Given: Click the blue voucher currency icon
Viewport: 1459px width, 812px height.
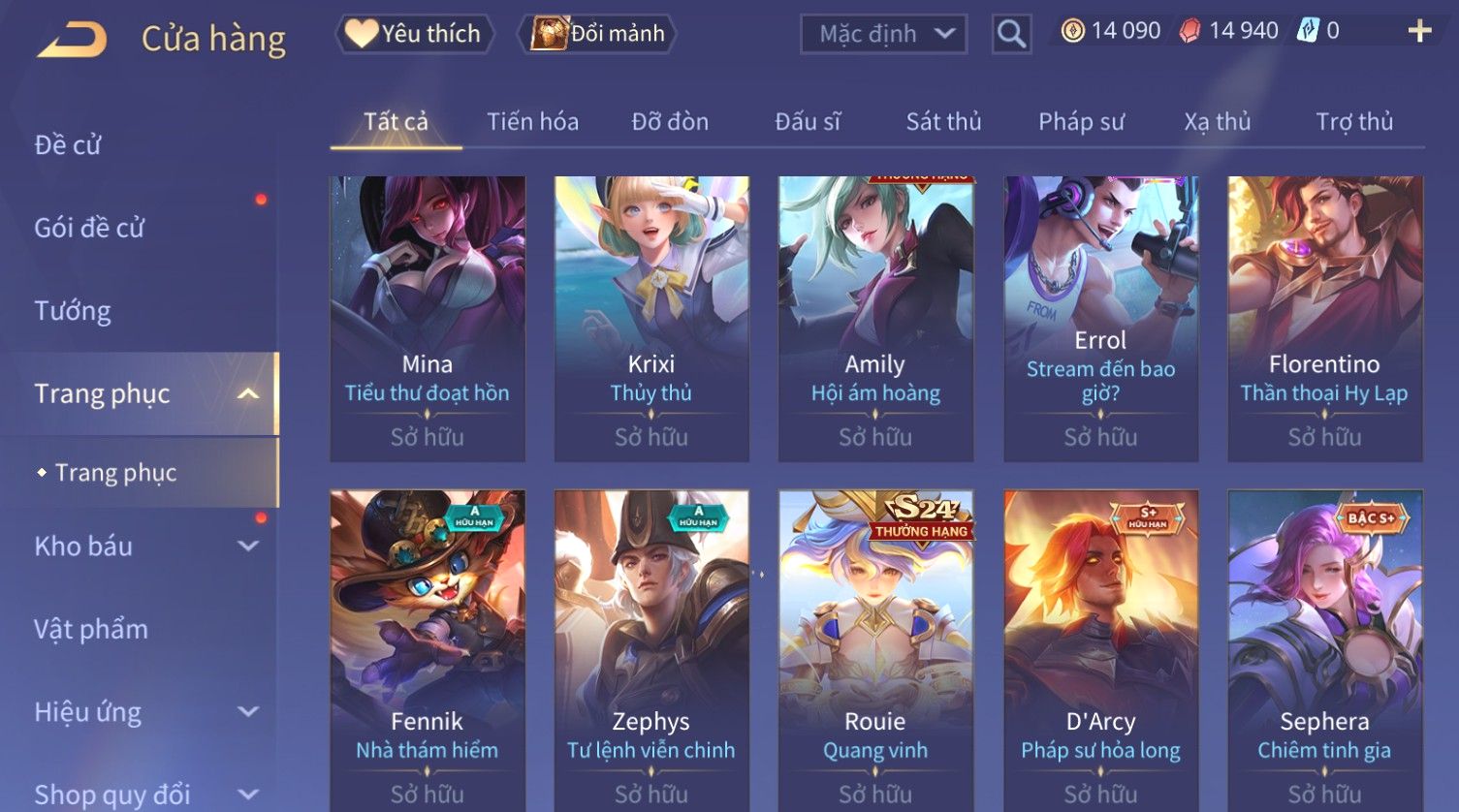Looking at the screenshot, I should click(1308, 31).
